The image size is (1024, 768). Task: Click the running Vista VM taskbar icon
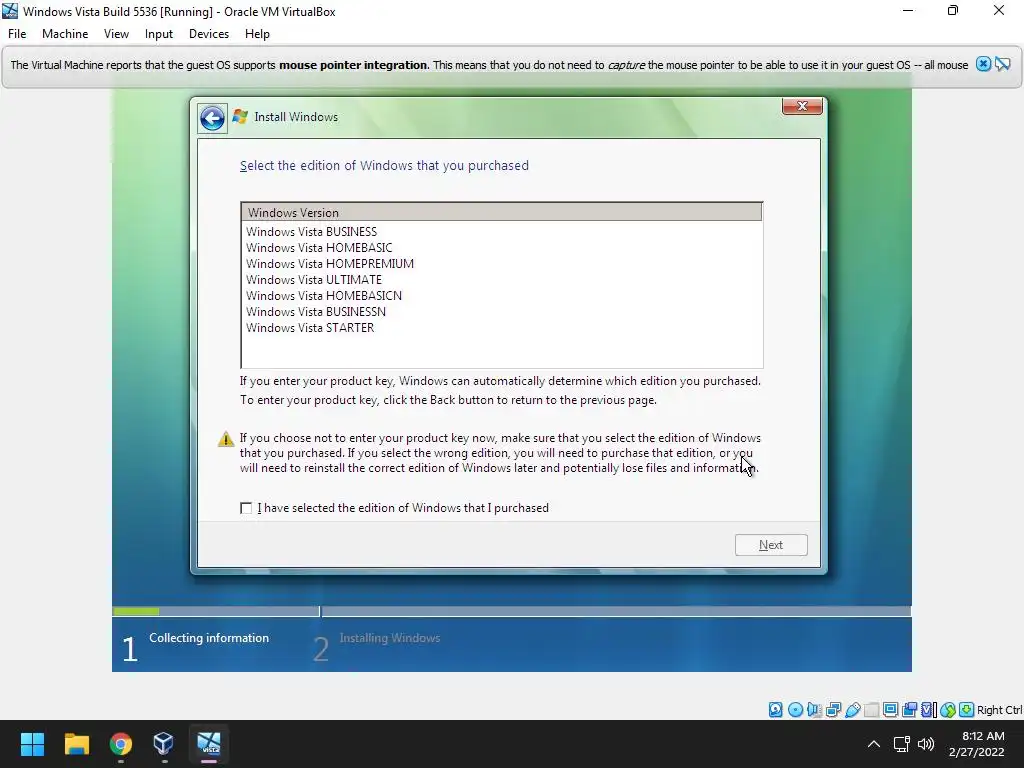point(209,744)
